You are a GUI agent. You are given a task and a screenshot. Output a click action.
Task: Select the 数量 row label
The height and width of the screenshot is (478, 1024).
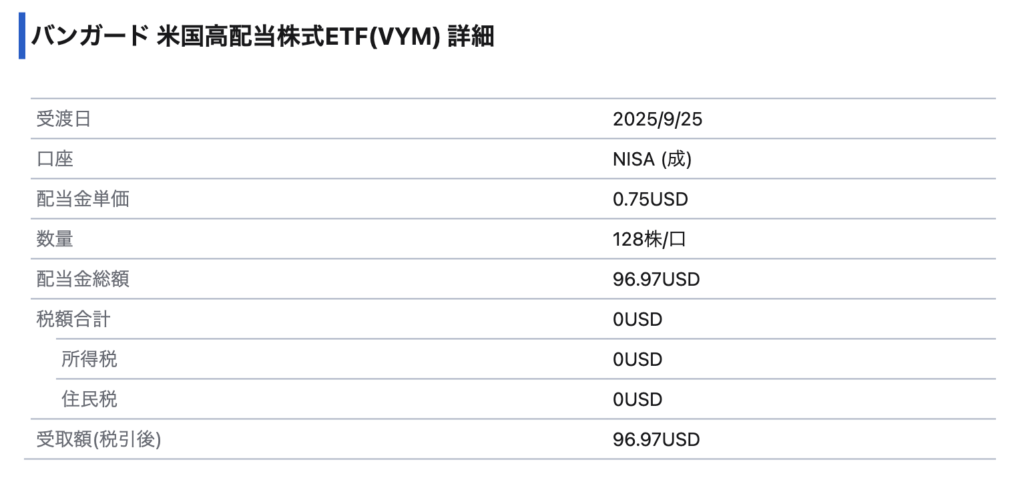point(54,239)
